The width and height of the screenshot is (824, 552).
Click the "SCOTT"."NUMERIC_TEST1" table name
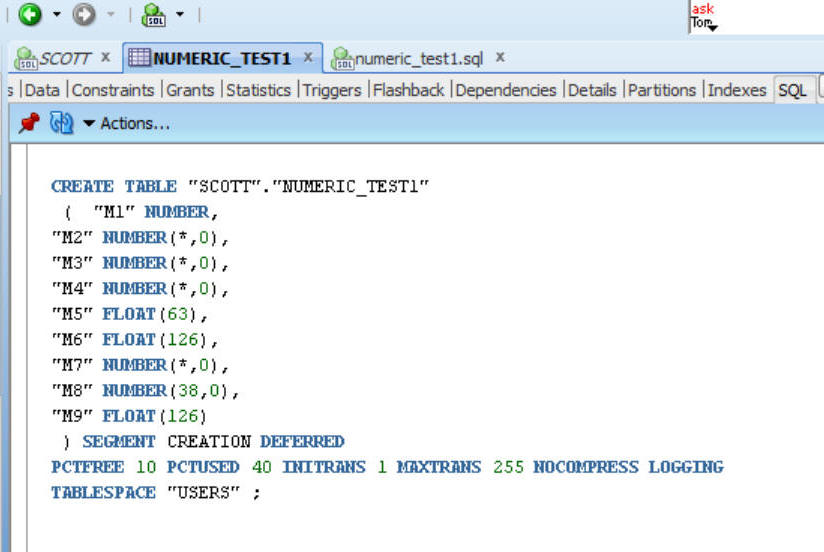coord(308,186)
